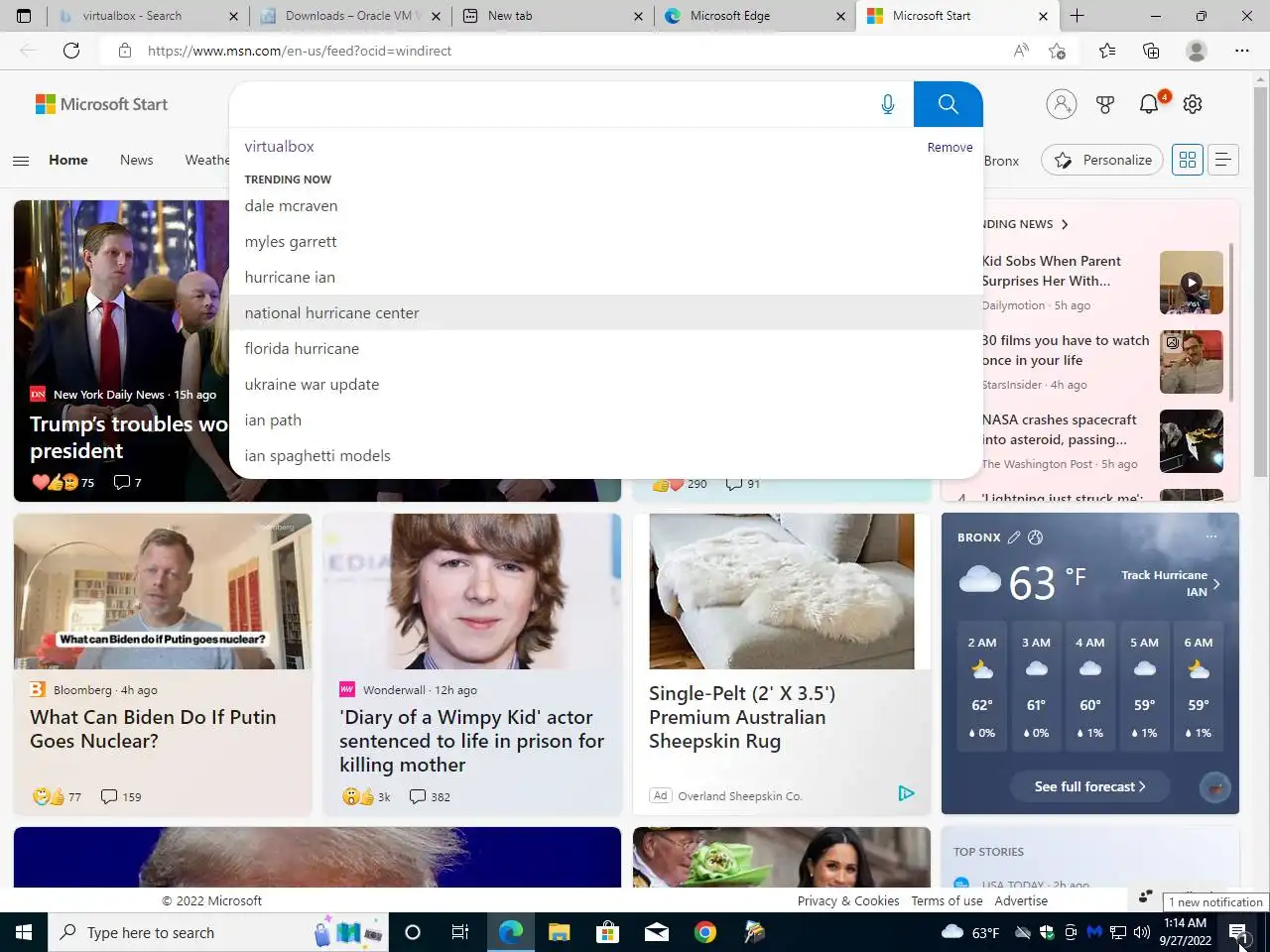Switch to the Microsoft Edge tab

(x=754, y=16)
